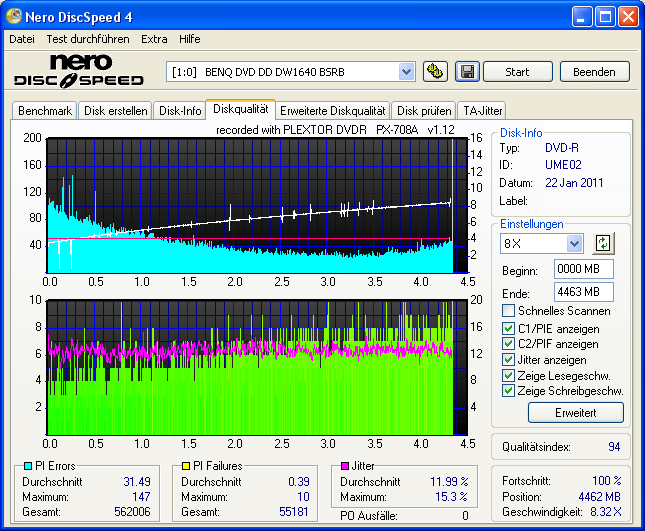Toggle C2/PIF anzeigen checkbox
645x531 pixels.
508,343
